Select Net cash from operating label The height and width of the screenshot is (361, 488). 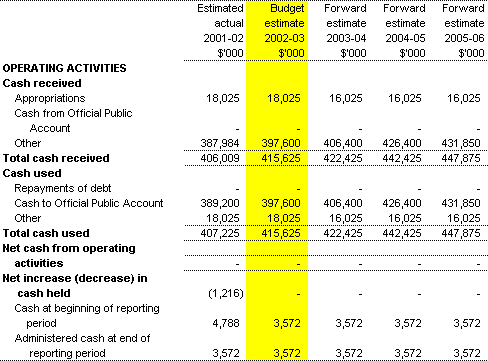coord(69,248)
